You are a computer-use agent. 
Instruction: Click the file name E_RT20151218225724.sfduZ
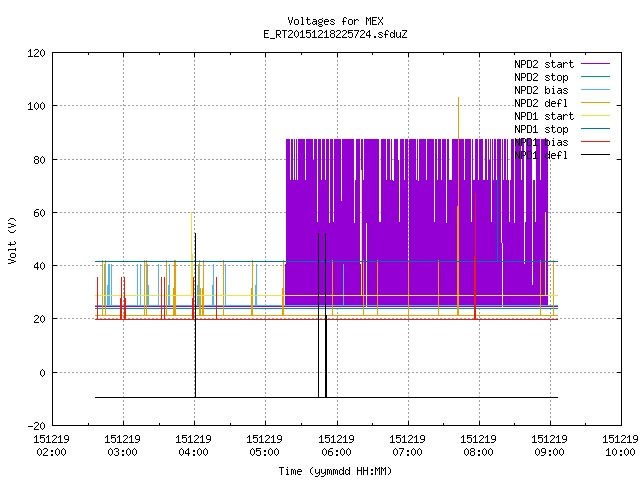(335, 34)
